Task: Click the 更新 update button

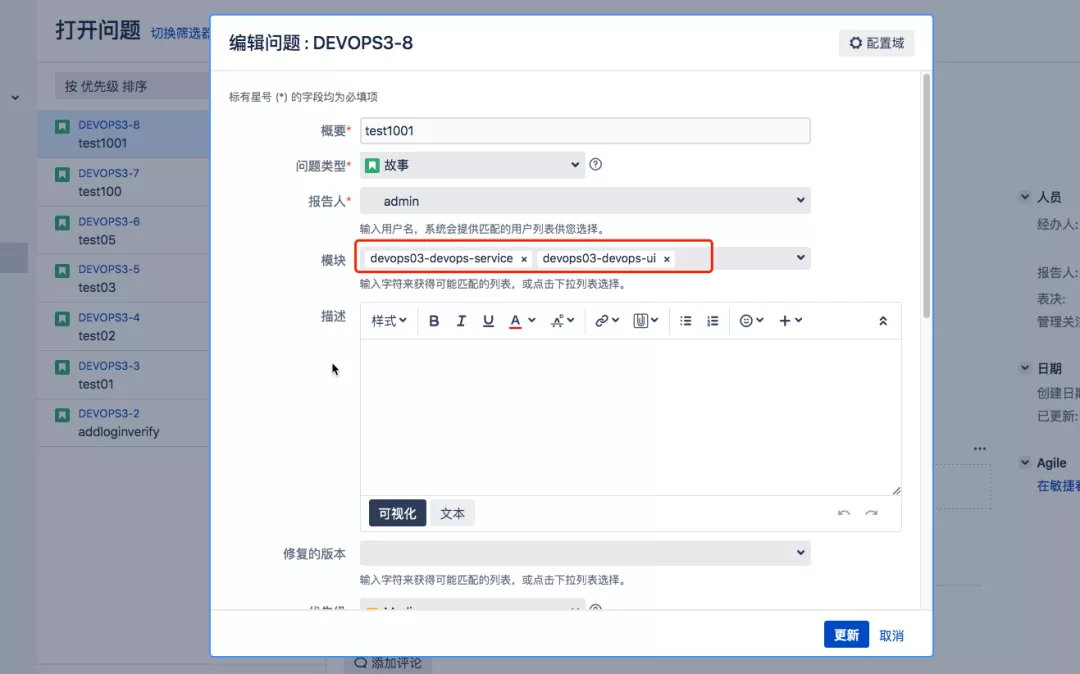Action: pyautogui.click(x=847, y=635)
